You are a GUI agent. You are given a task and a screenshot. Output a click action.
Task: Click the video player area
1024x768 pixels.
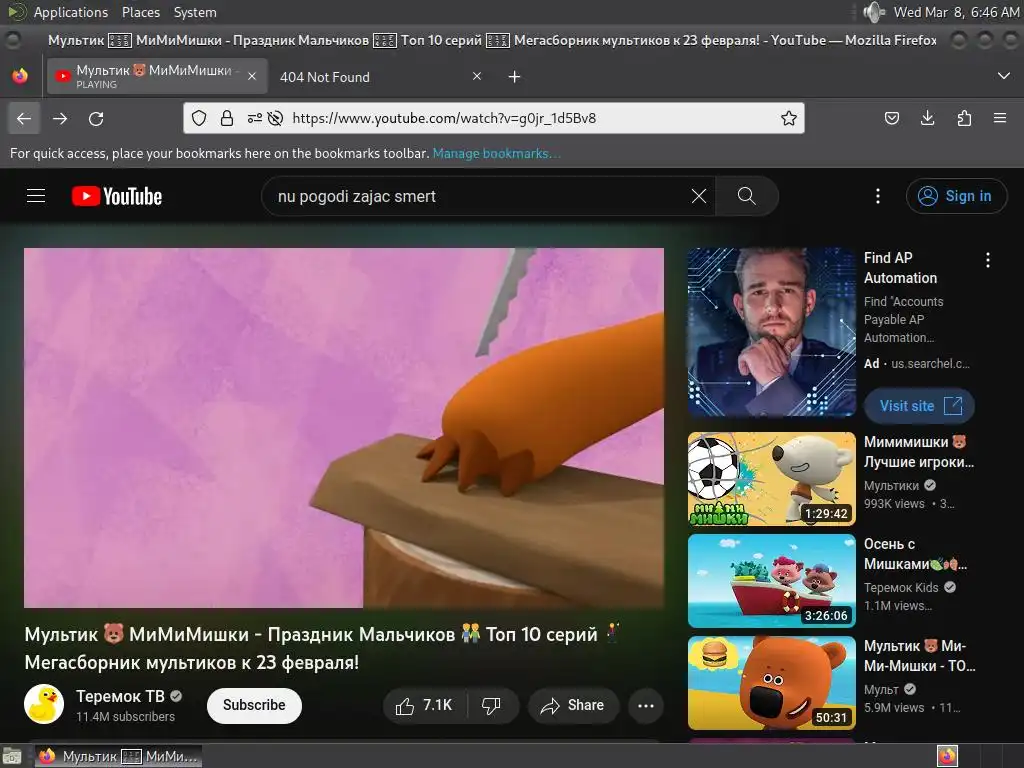[x=344, y=428]
